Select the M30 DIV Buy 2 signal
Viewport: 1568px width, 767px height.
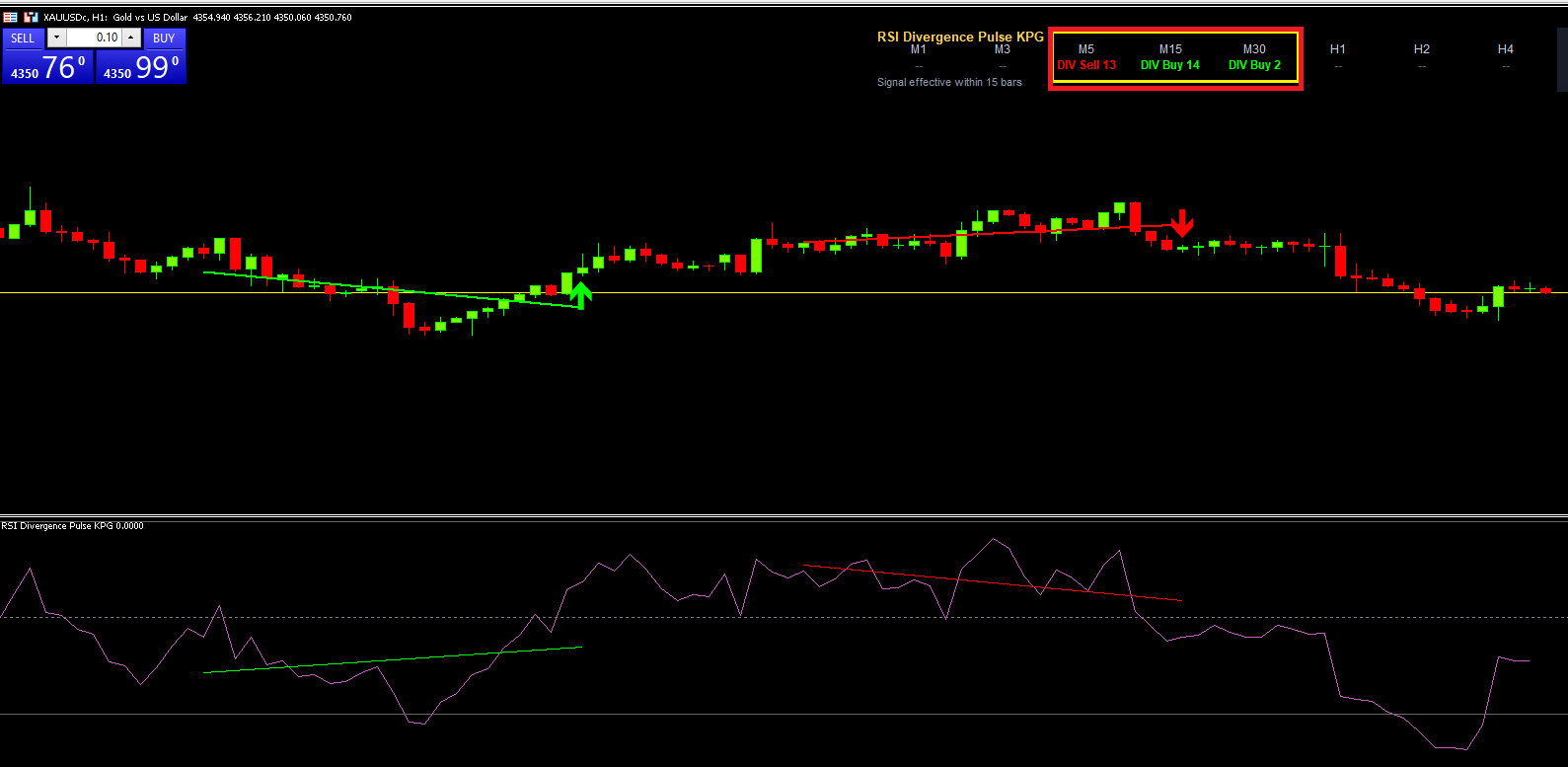pyautogui.click(x=1254, y=57)
